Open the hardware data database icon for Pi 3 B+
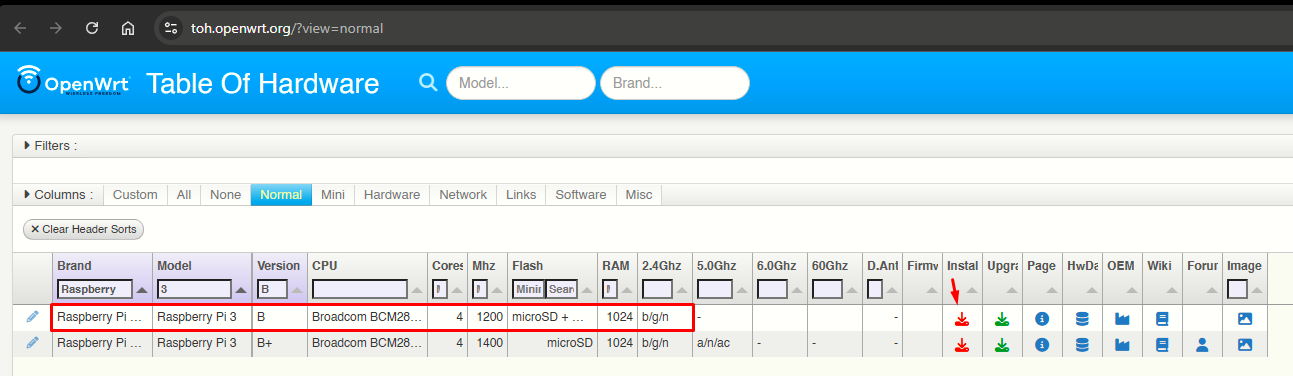This screenshot has height=376, width=1293. point(1082,345)
